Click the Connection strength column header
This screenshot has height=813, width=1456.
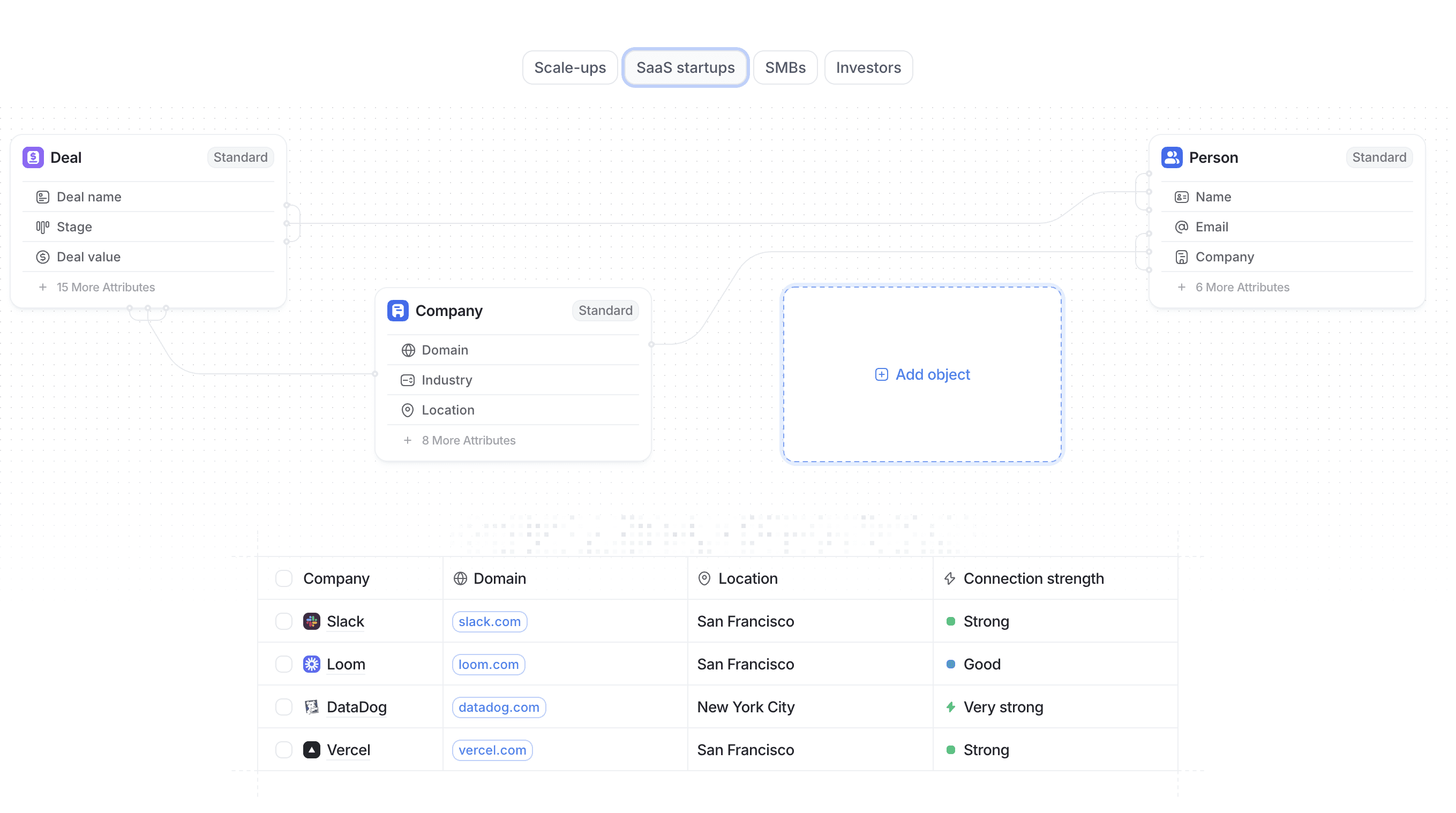click(x=1033, y=578)
